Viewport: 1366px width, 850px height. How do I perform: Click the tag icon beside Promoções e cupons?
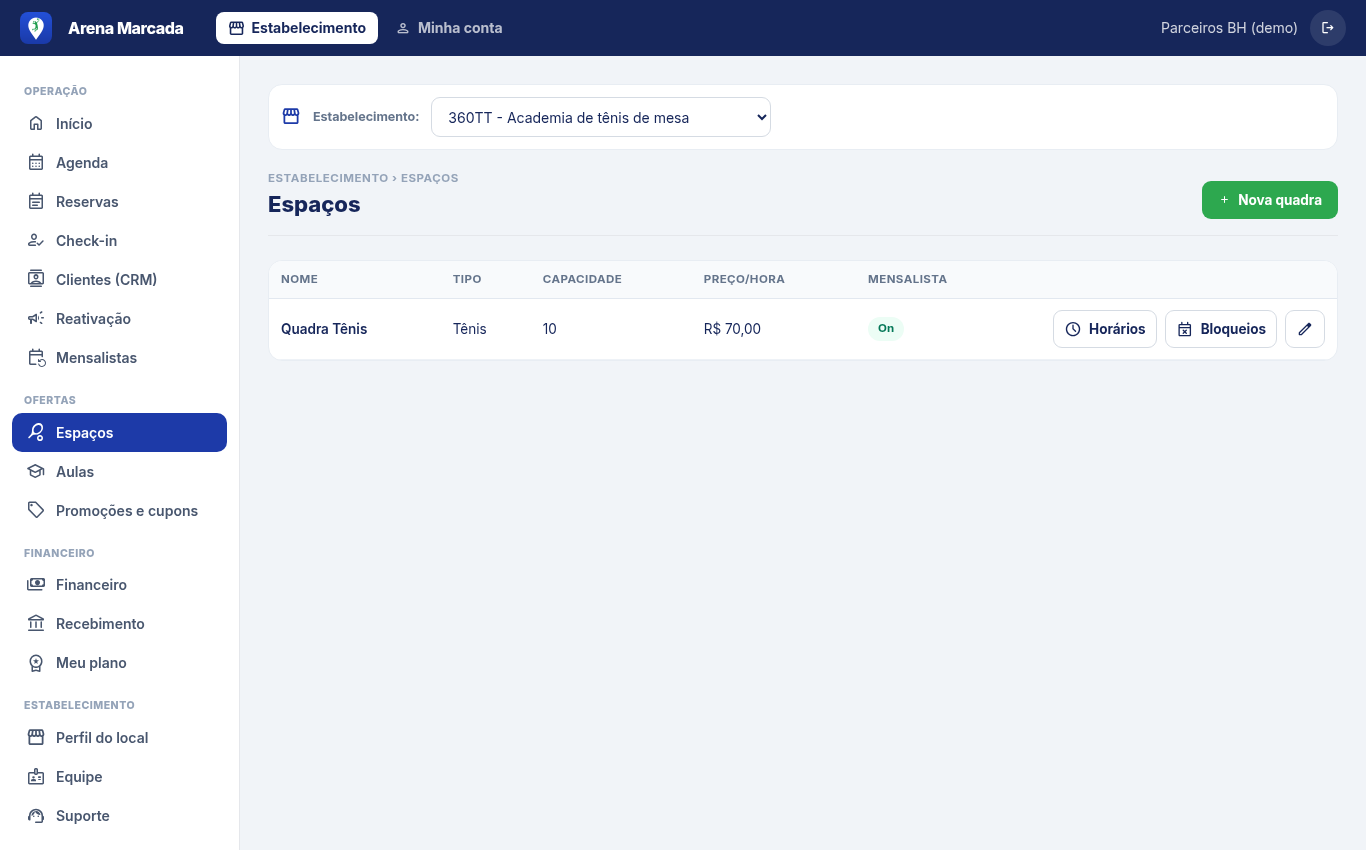[36, 511]
